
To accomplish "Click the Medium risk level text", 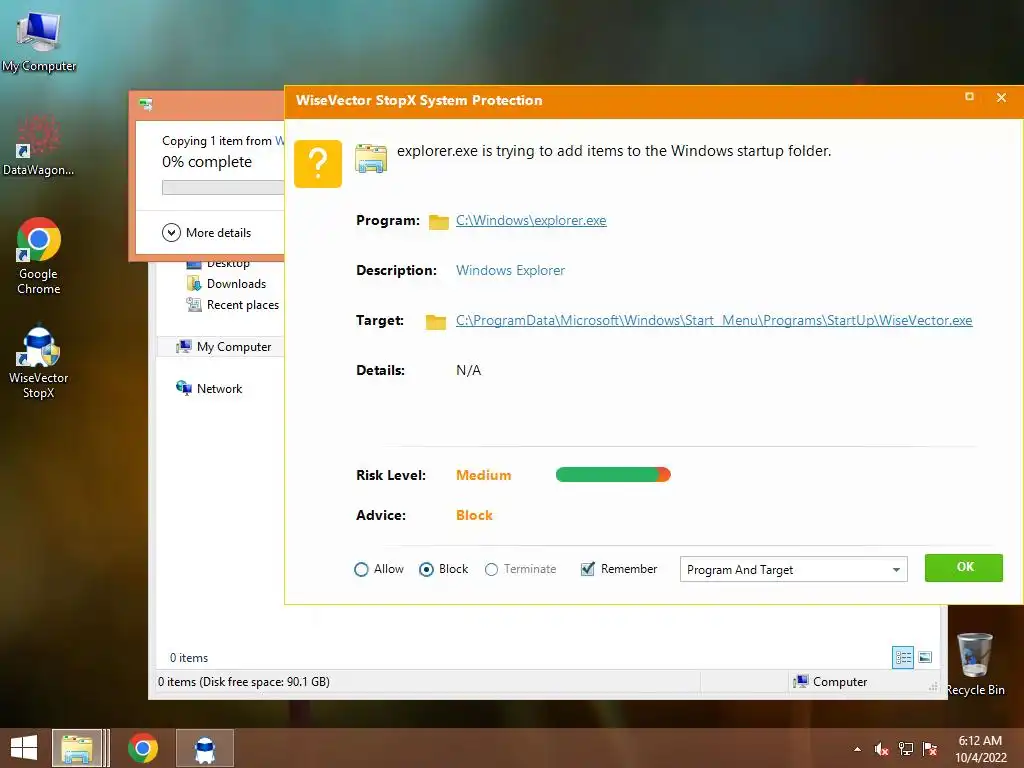I will (483, 475).
